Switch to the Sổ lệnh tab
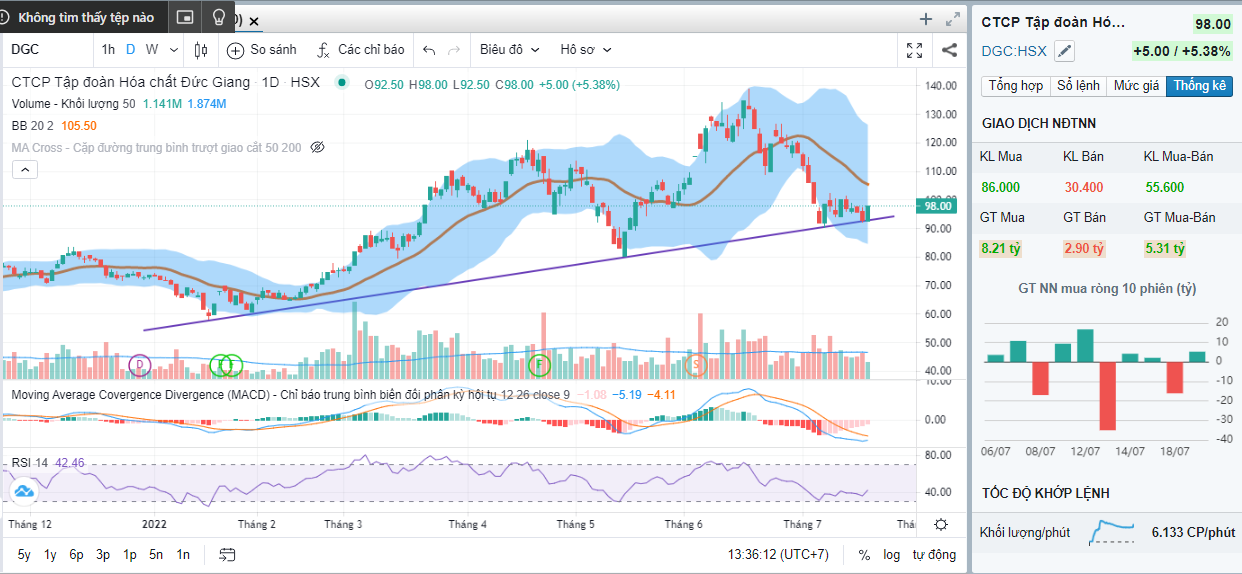The height and width of the screenshot is (574, 1242). pyautogui.click(x=1079, y=86)
